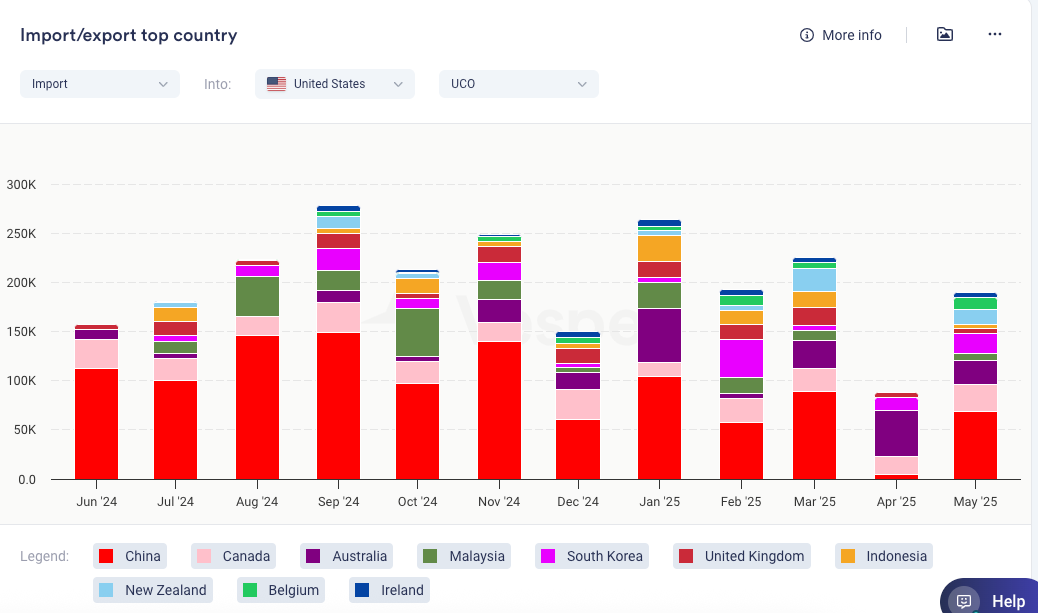The image size is (1038, 613).
Task: Click the United States flag icon
Action: pos(276,84)
